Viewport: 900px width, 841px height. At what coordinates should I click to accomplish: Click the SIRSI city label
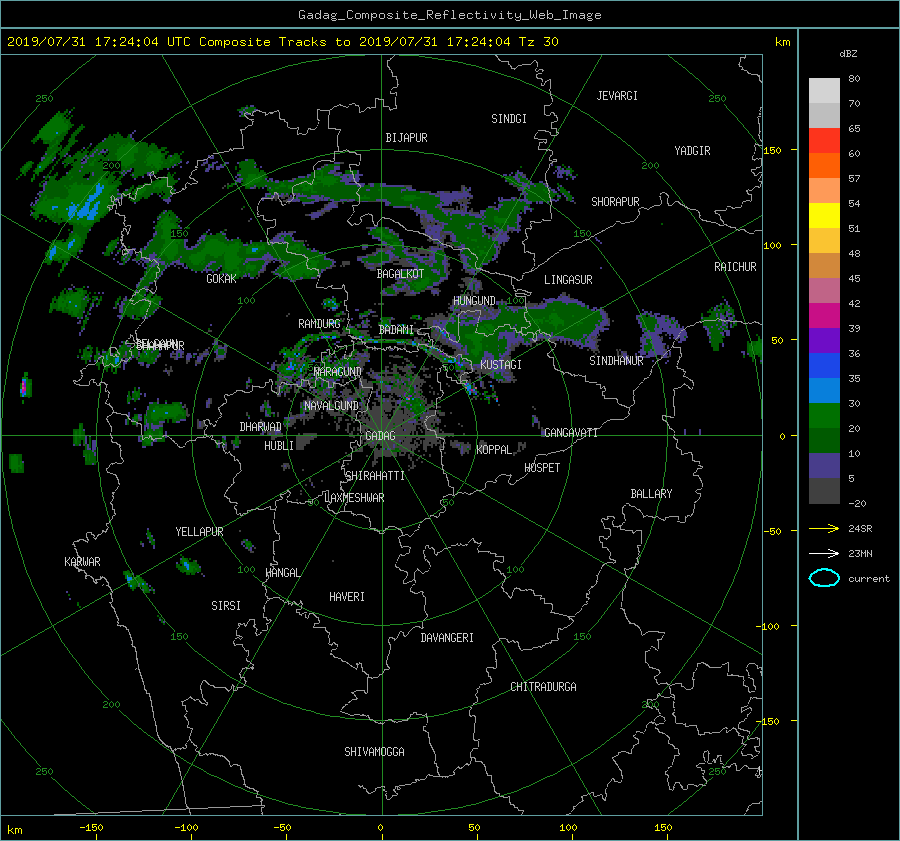tap(226, 606)
